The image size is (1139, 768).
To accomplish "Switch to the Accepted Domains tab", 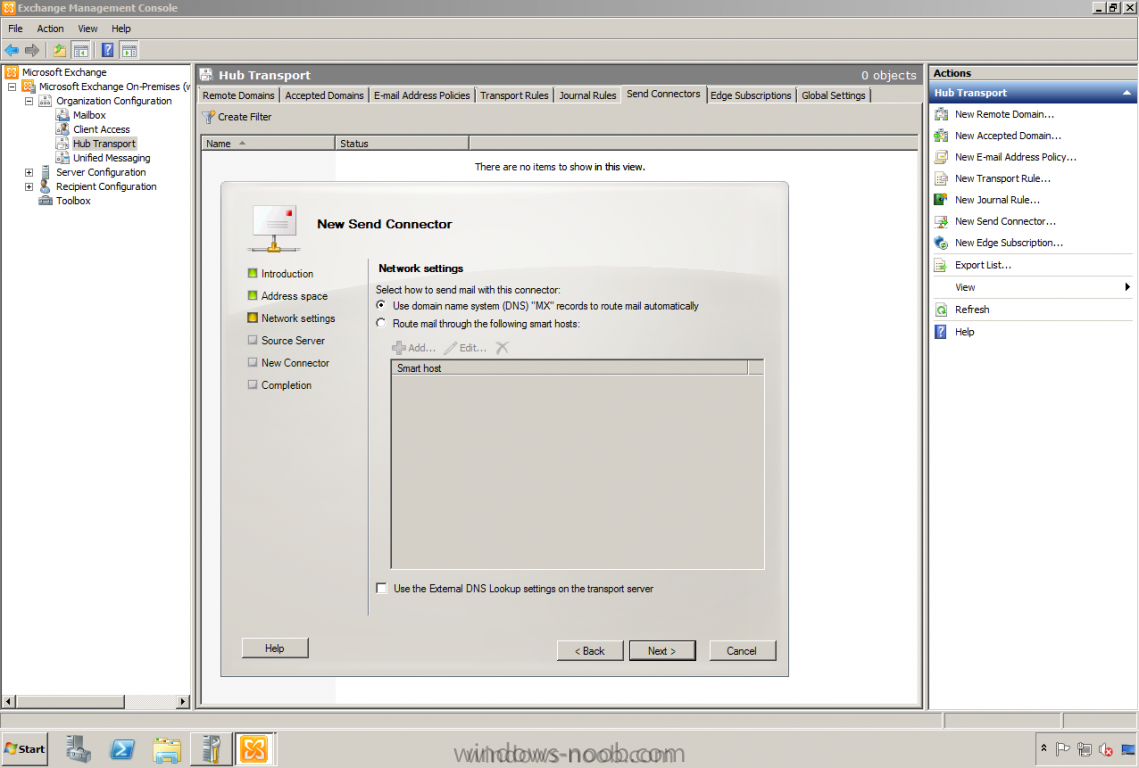I will point(324,95).
